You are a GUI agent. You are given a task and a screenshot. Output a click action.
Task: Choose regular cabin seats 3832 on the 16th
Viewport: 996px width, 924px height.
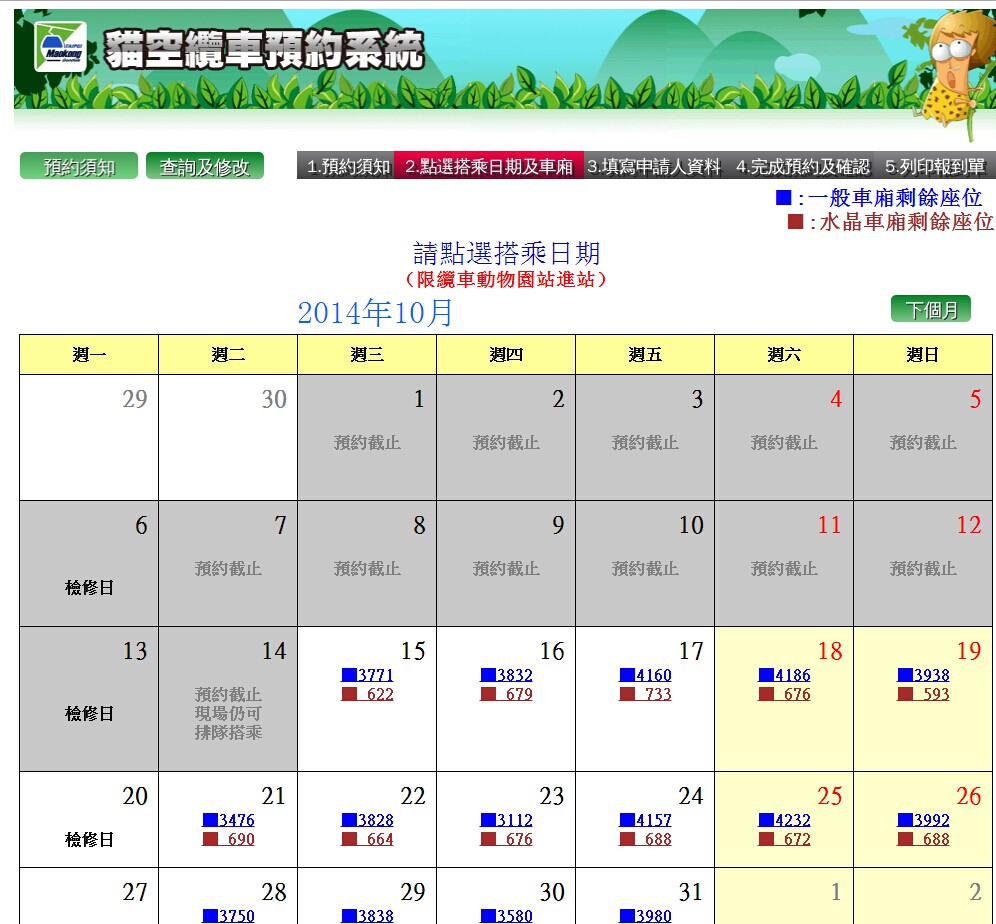[506, 674]
